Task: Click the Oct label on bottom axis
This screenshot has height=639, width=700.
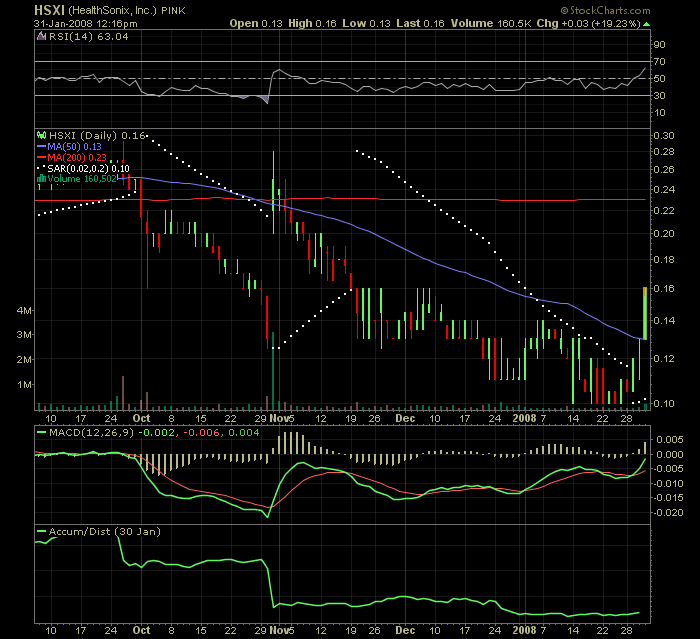Action: tap(142, 631)
